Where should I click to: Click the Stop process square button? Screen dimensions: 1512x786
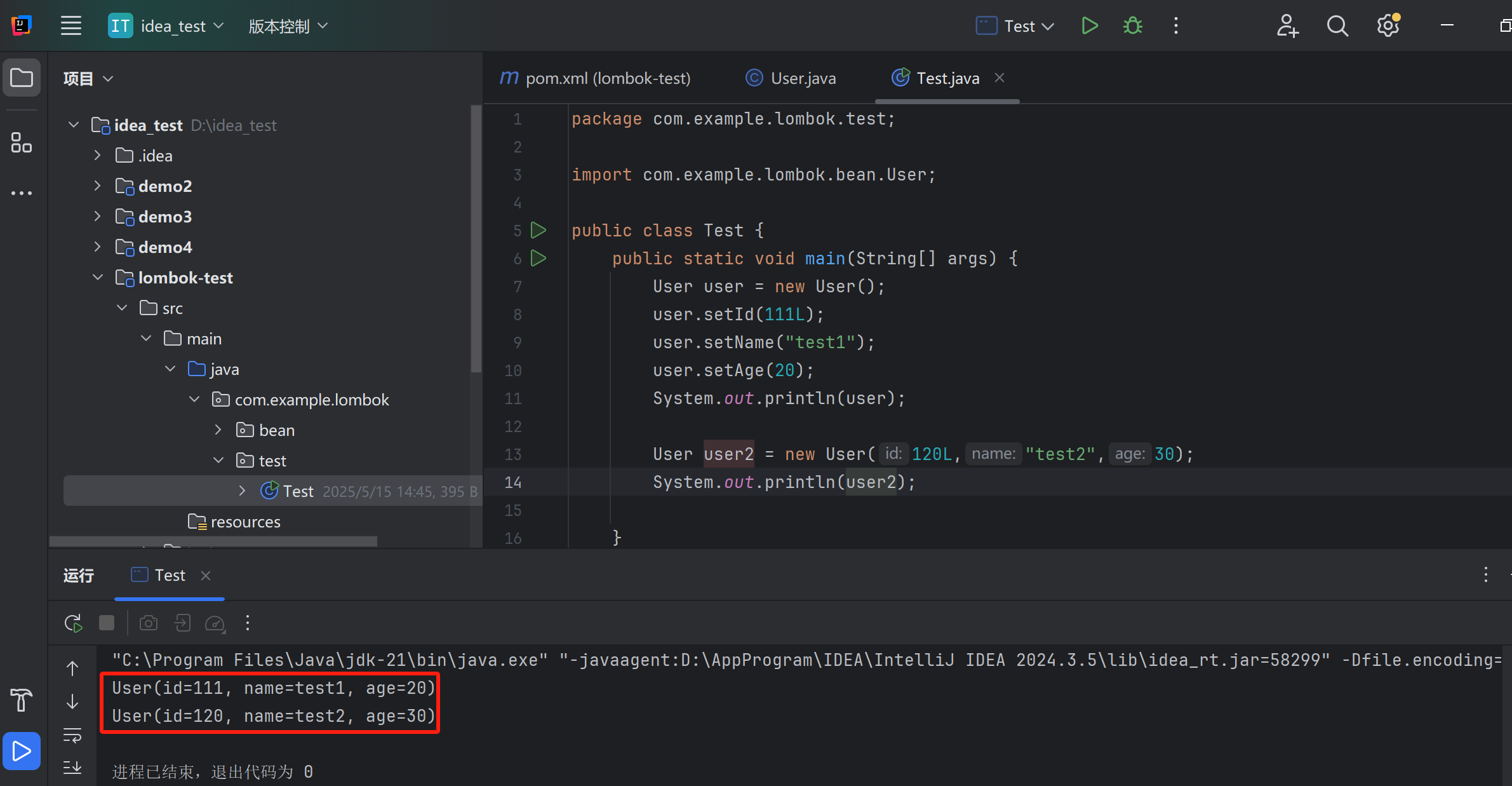coord(107,623)
